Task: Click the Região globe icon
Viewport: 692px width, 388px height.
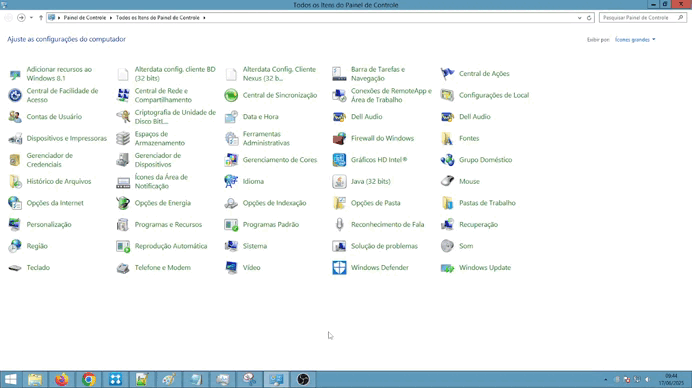Action: tap(15, 246)
